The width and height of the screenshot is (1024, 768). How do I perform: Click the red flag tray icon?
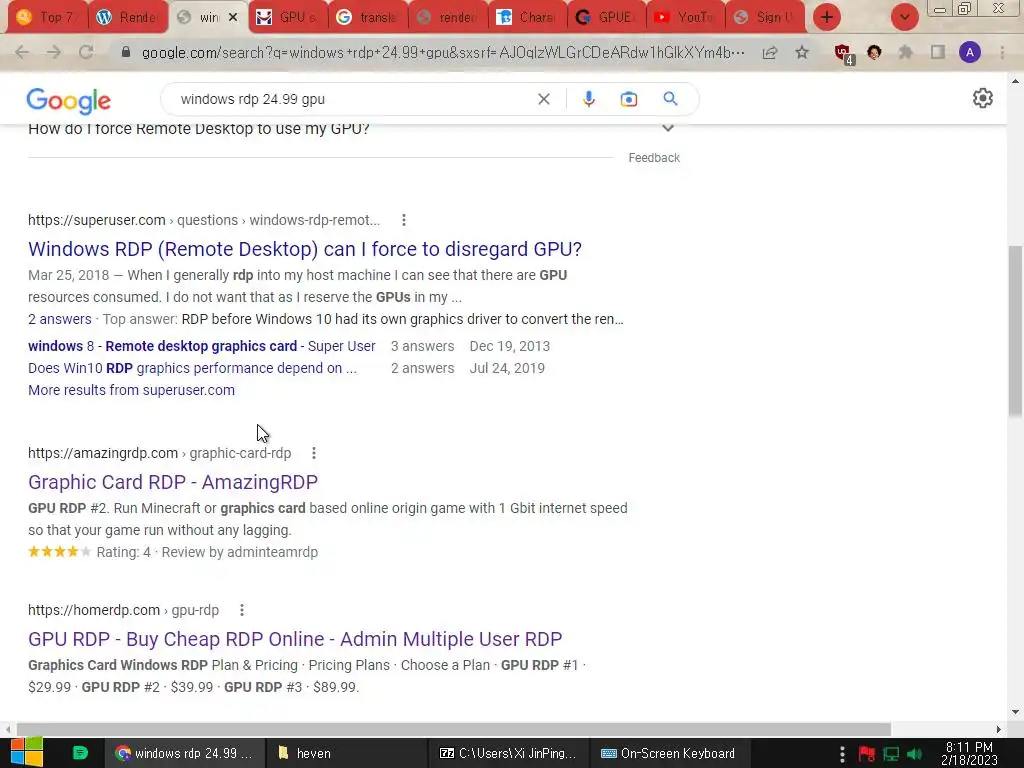867,754
